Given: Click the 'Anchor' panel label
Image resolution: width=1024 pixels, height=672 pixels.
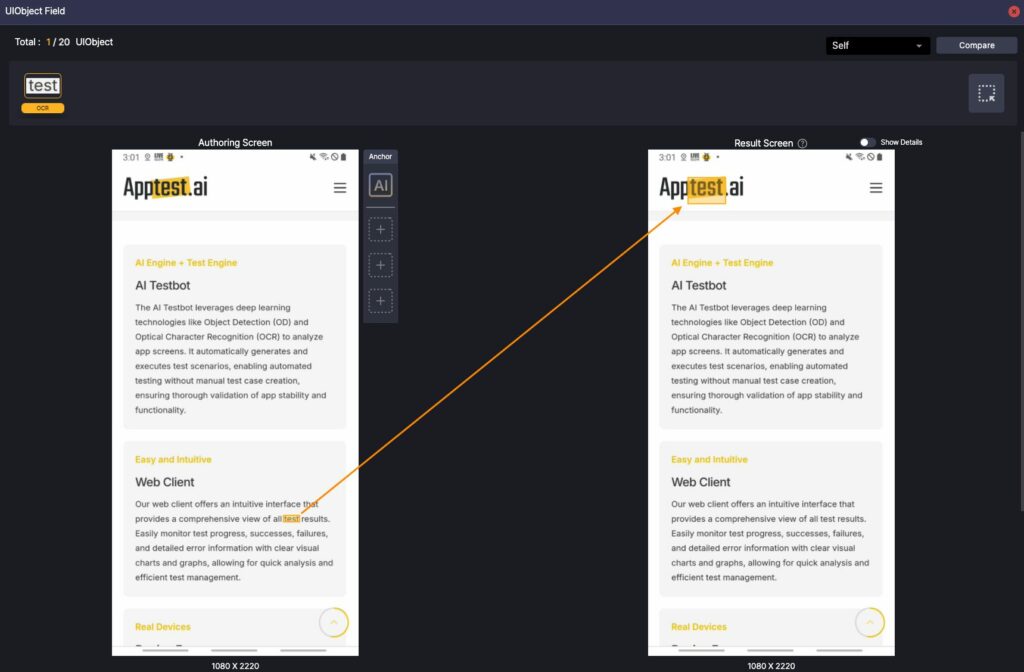Looking at the screenshot, I should click(380, 157).
